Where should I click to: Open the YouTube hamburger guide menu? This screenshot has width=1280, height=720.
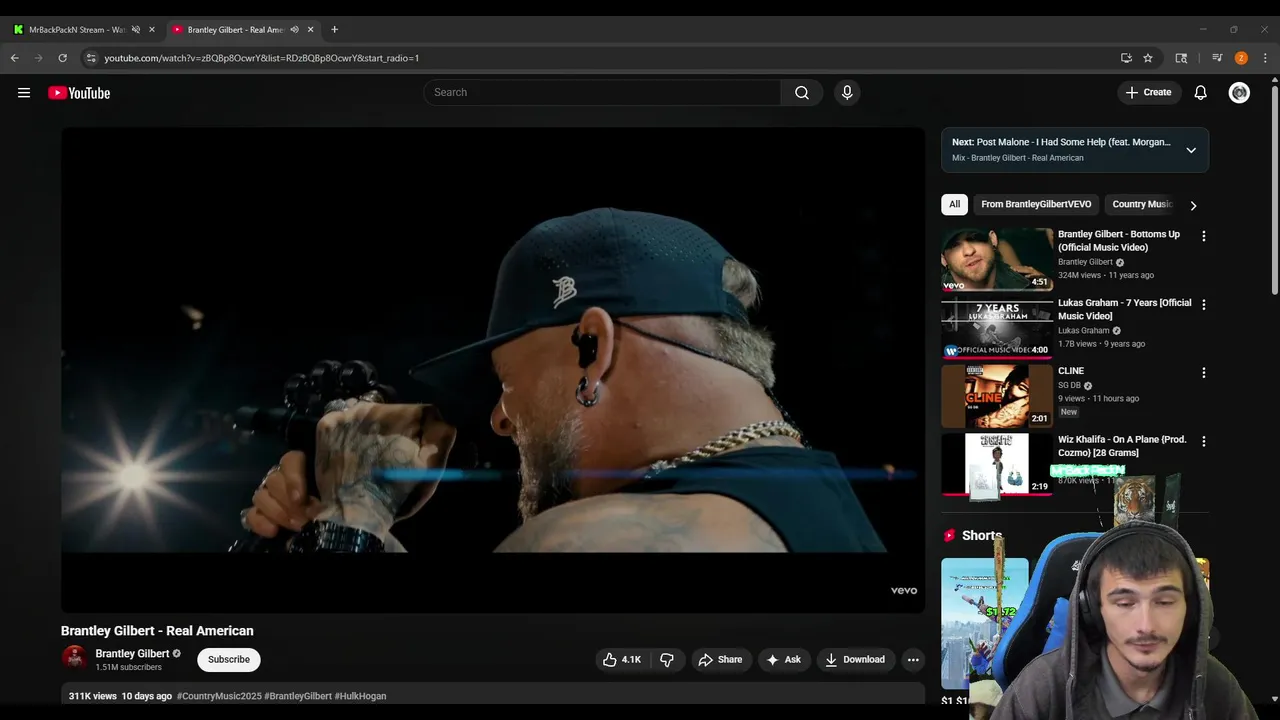(24, 93)
